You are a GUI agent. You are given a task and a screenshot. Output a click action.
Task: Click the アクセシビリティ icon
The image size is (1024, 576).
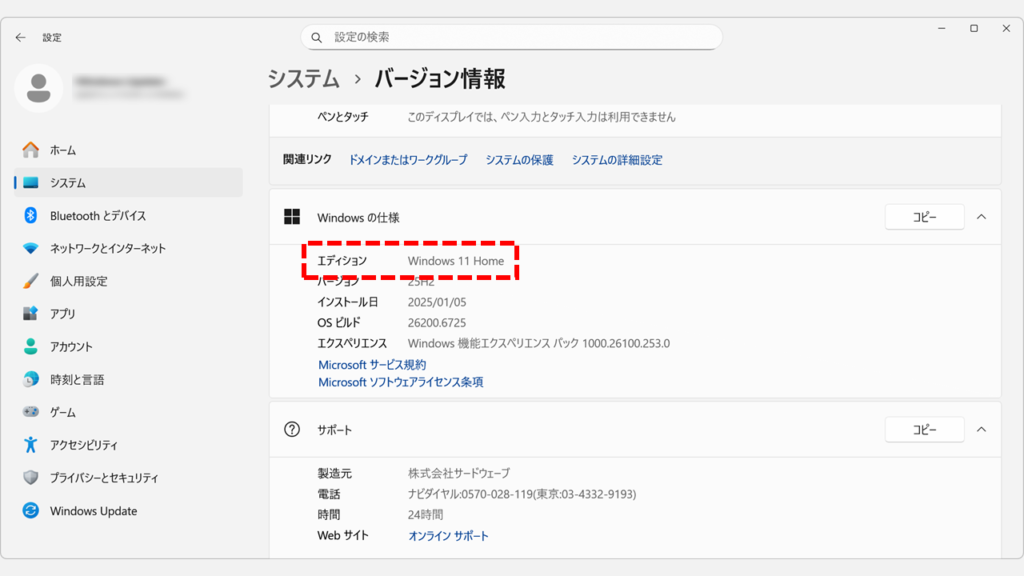click(31, 445)
